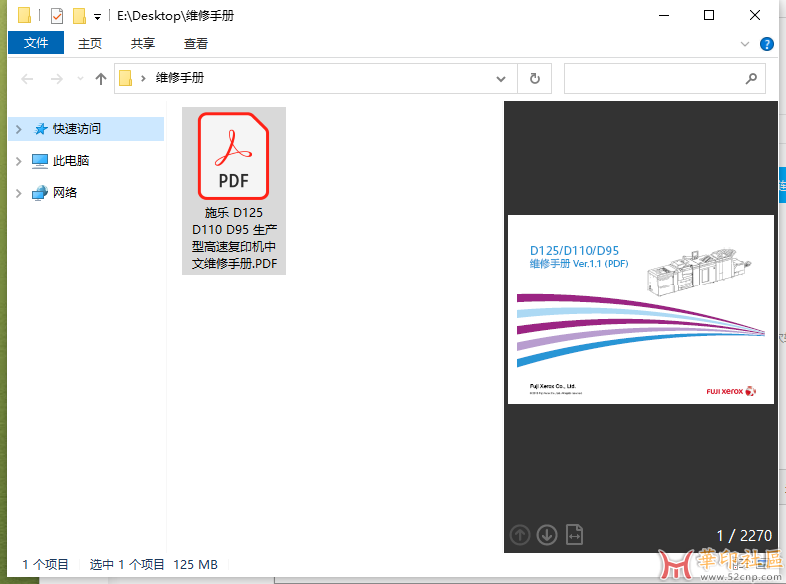
Task: Go to previous page in PDF preview
Action: tap(520, 535)
